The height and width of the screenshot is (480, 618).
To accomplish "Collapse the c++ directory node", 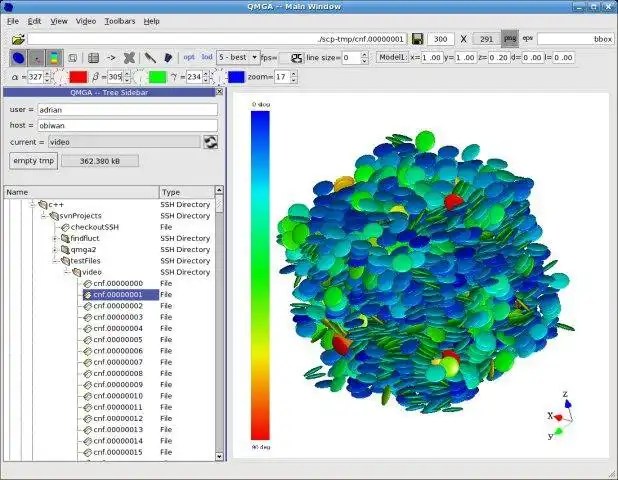I will (x=33, y=205).
